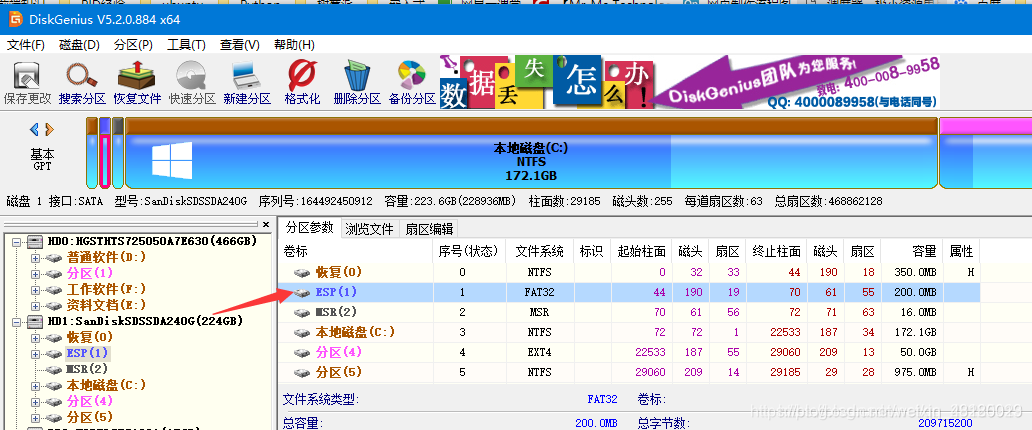
Task: Click drive icon of MSR(2) table row
Action: 301,312
